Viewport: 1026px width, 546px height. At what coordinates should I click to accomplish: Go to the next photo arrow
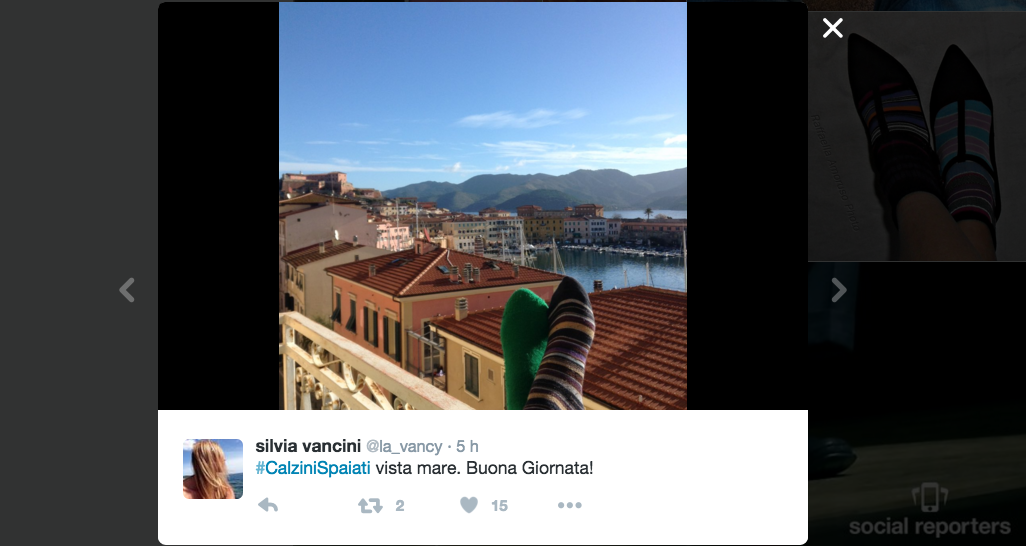click(839, 290)
